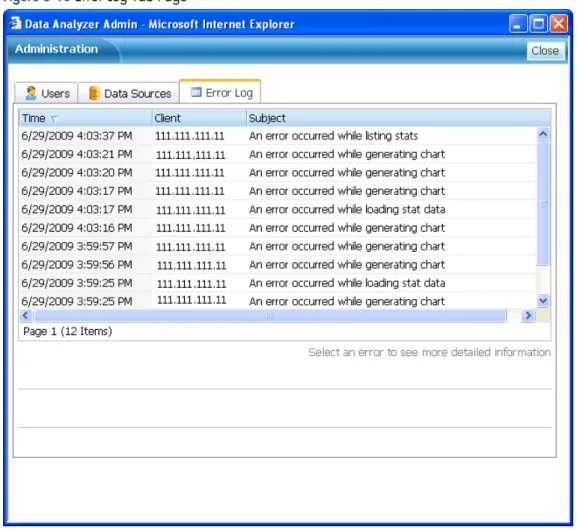Select the Error Log tab

click(220, 92)
